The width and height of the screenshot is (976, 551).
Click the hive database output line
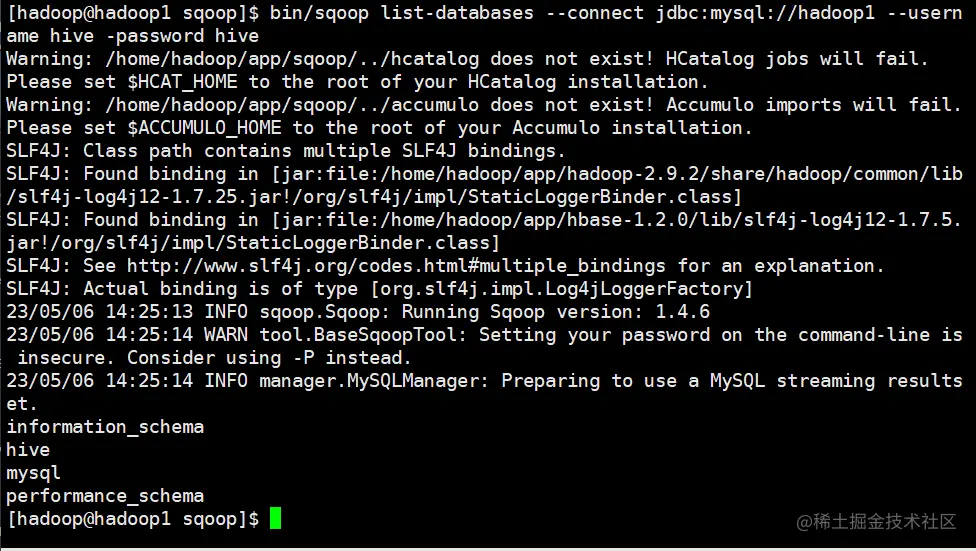[28, 450]
